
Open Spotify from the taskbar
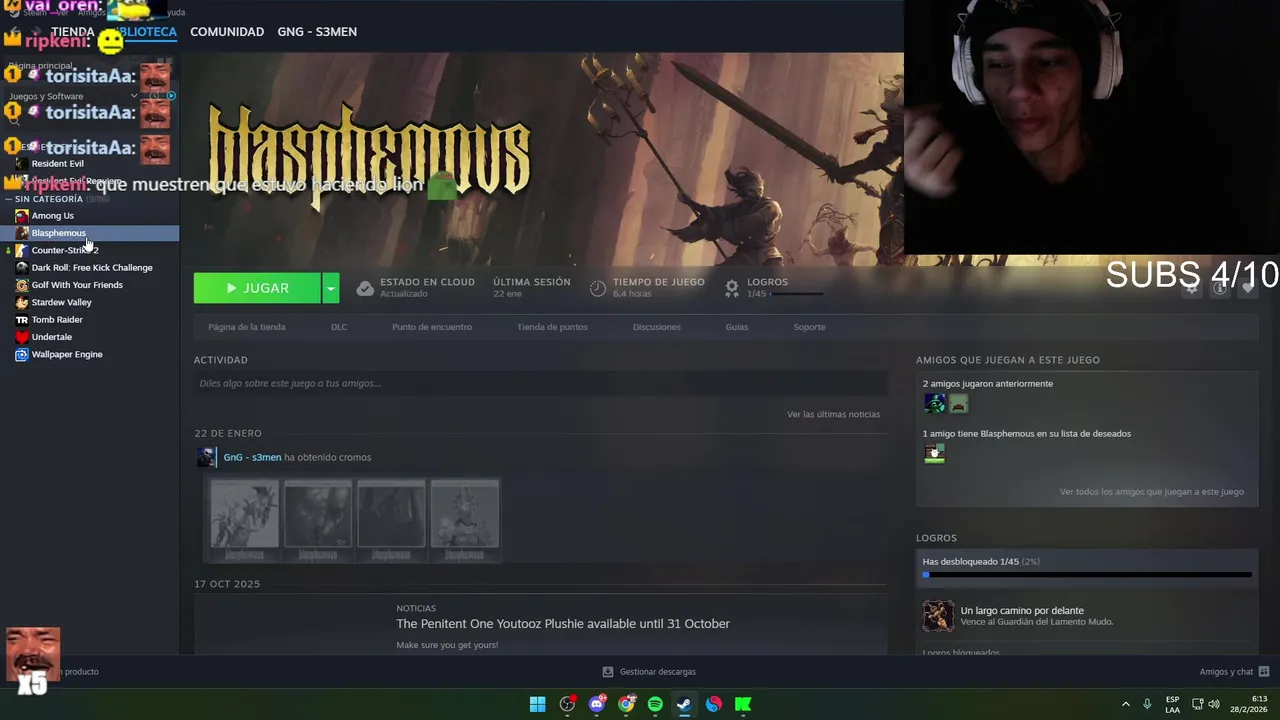pos(655,704)
